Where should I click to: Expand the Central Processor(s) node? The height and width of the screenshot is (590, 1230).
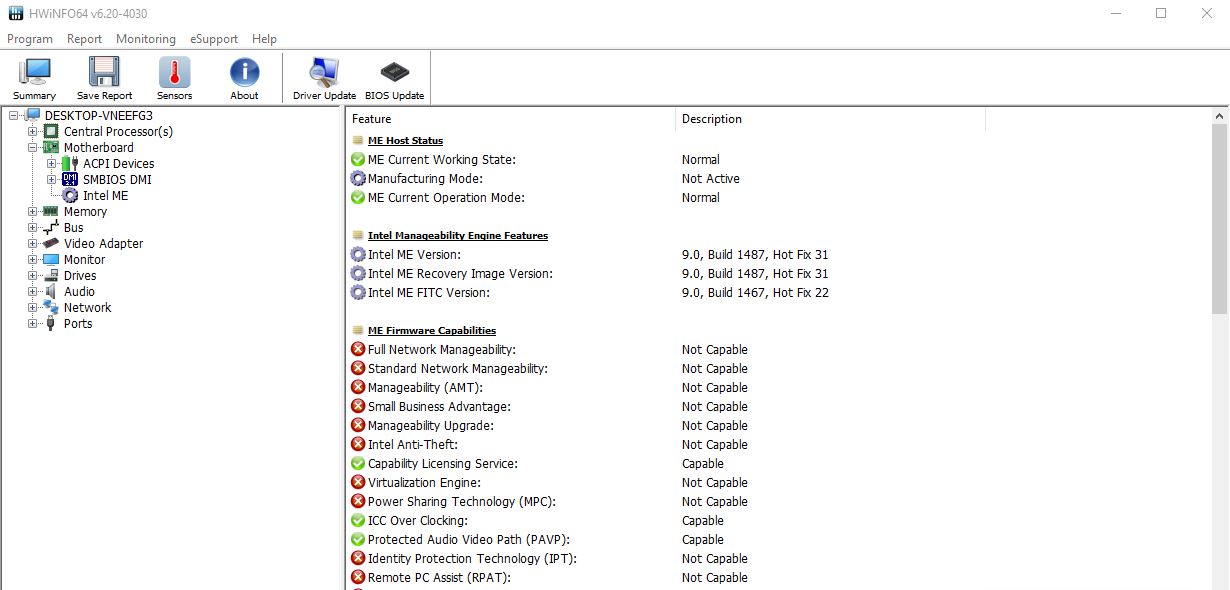[x=33, y=131]
